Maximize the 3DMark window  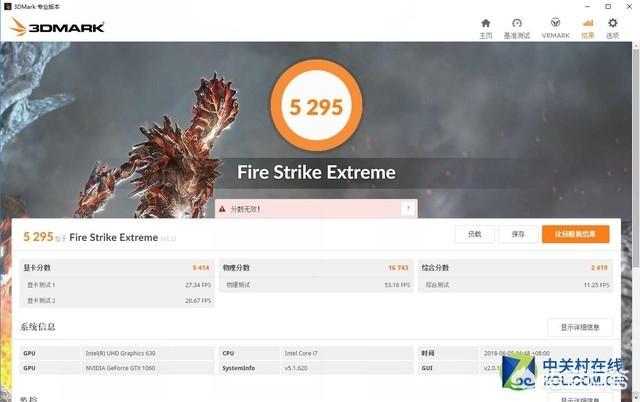[x=608, y=7]
